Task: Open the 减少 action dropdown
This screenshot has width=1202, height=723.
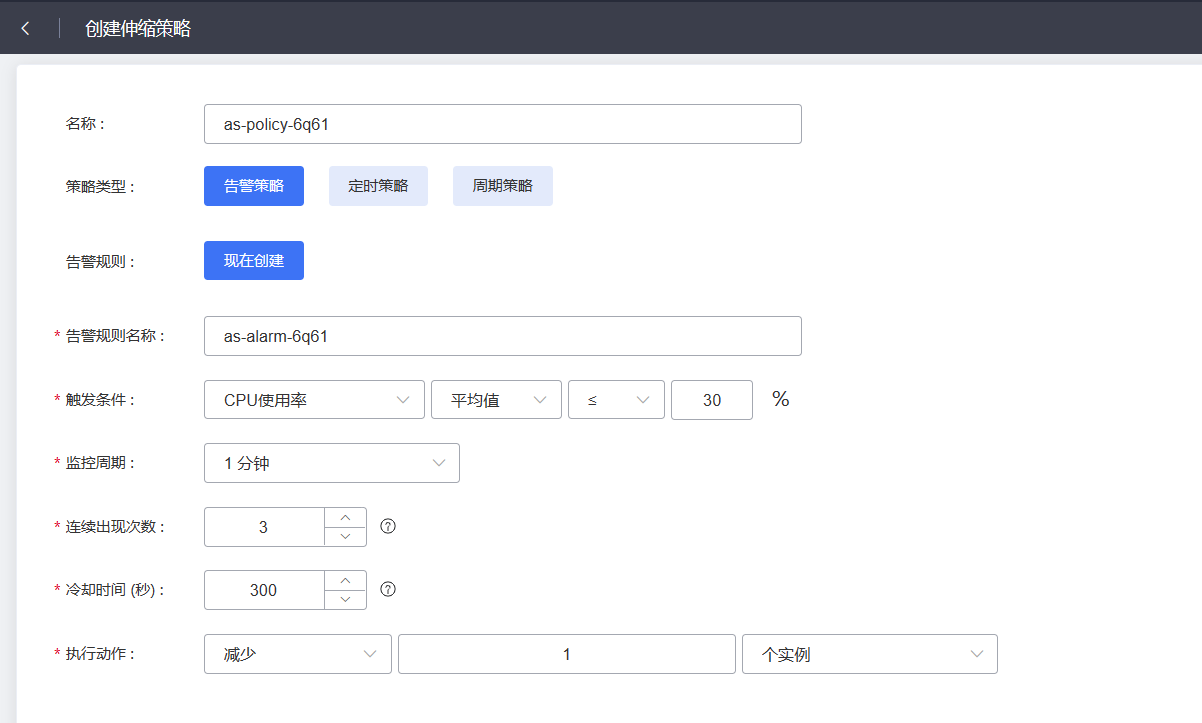Action: point(297,654)
